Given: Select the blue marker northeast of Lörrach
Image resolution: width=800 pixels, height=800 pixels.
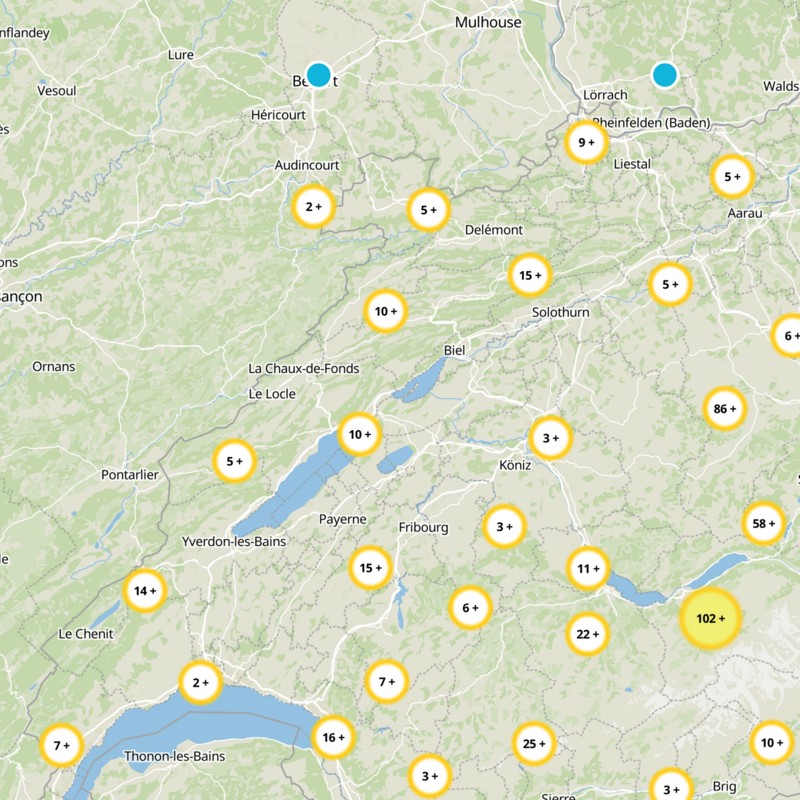Looking at the screenshot, I should (664, 75).
